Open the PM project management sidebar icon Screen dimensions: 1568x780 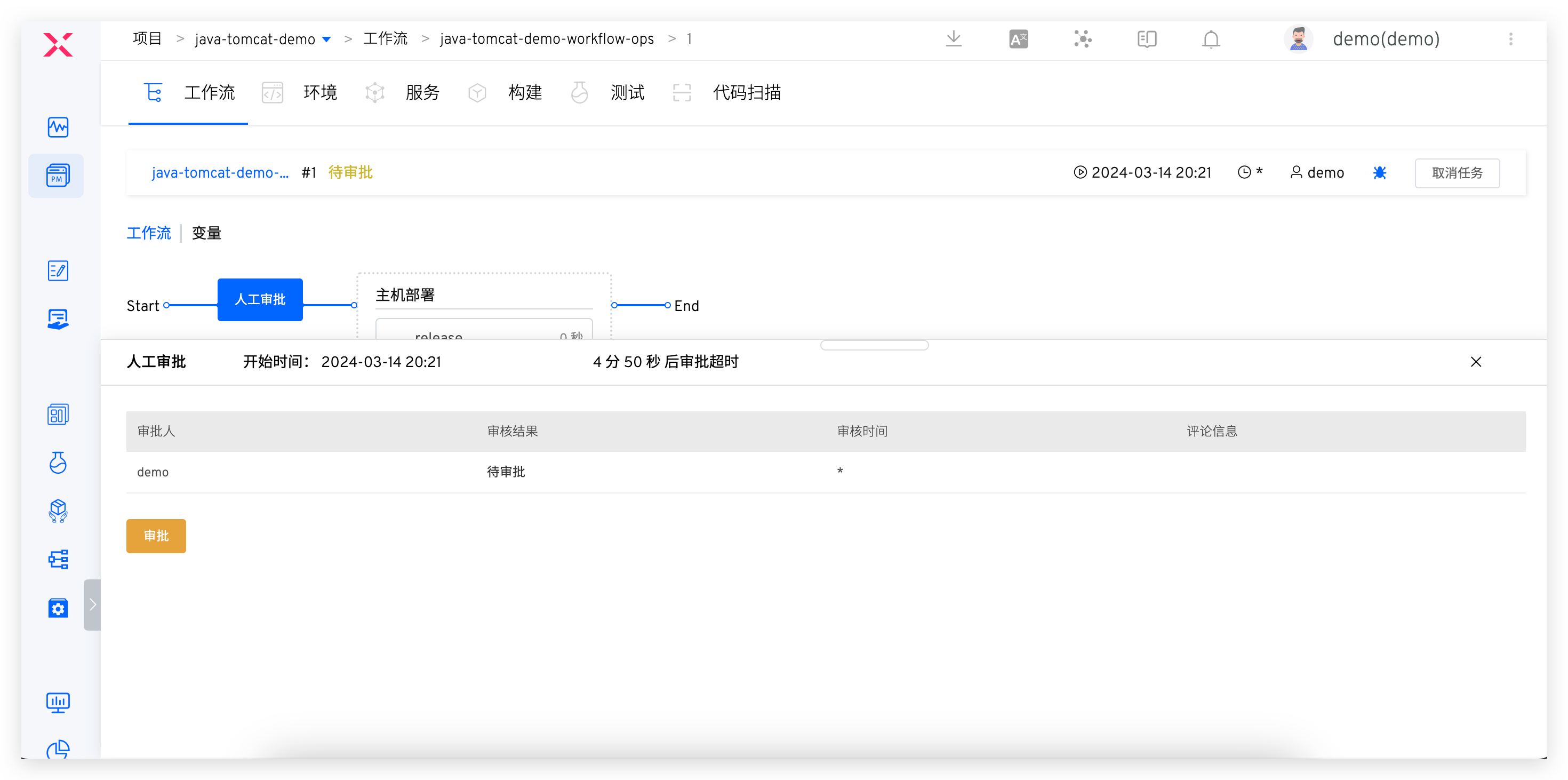click(58, 176)
